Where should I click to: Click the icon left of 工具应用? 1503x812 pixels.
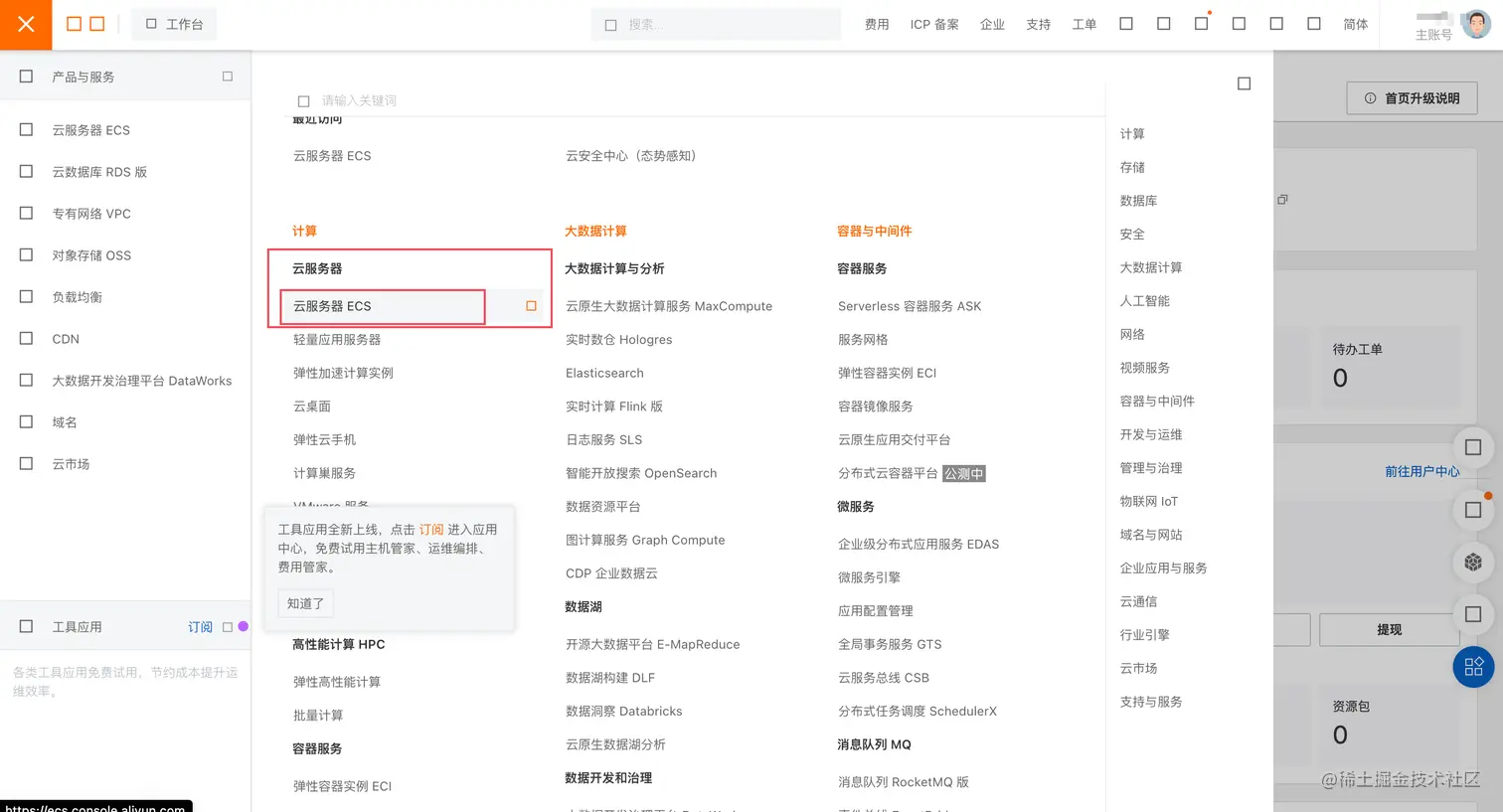(26, 627)
